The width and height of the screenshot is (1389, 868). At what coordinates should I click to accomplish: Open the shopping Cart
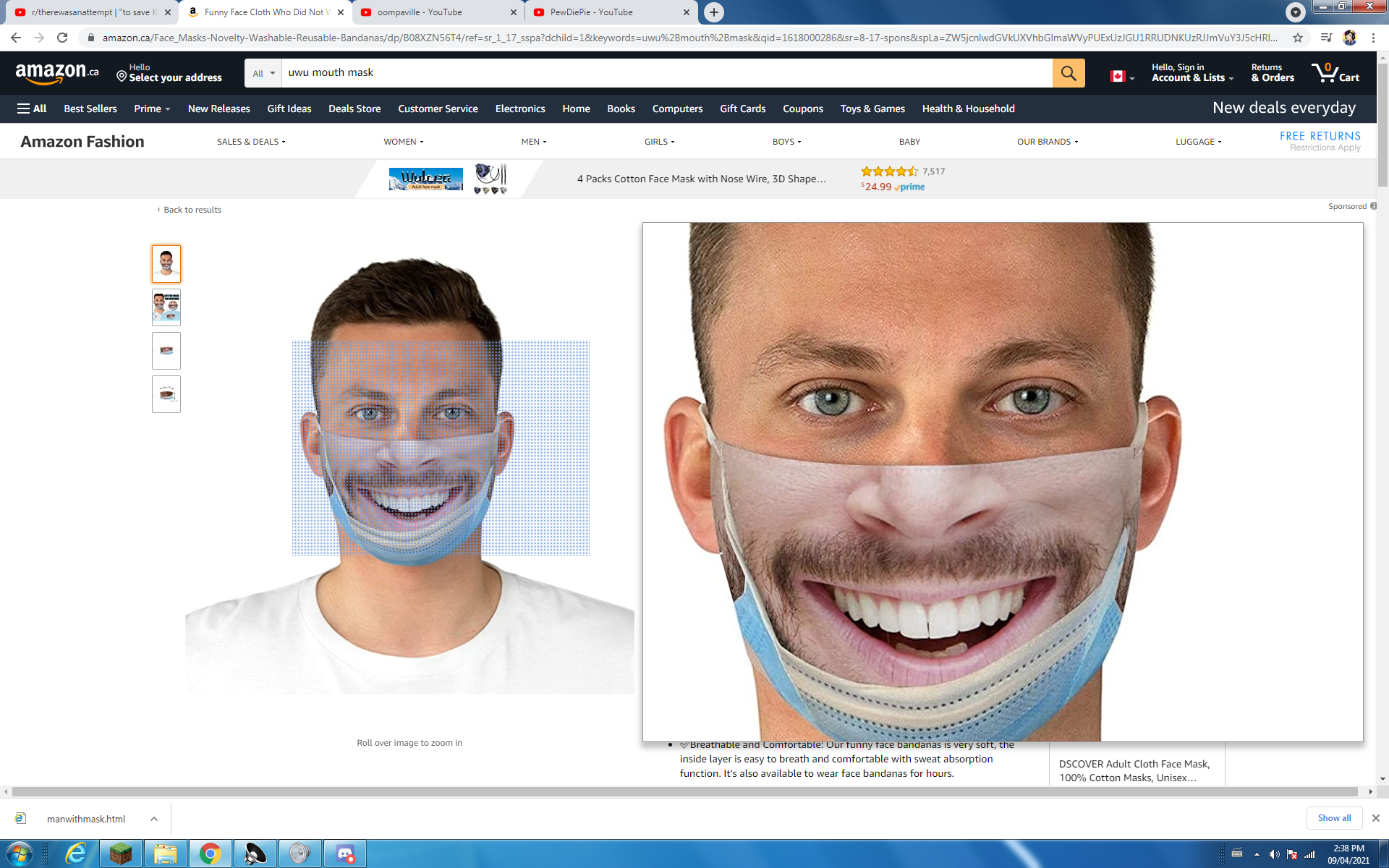coord(1335,72)
